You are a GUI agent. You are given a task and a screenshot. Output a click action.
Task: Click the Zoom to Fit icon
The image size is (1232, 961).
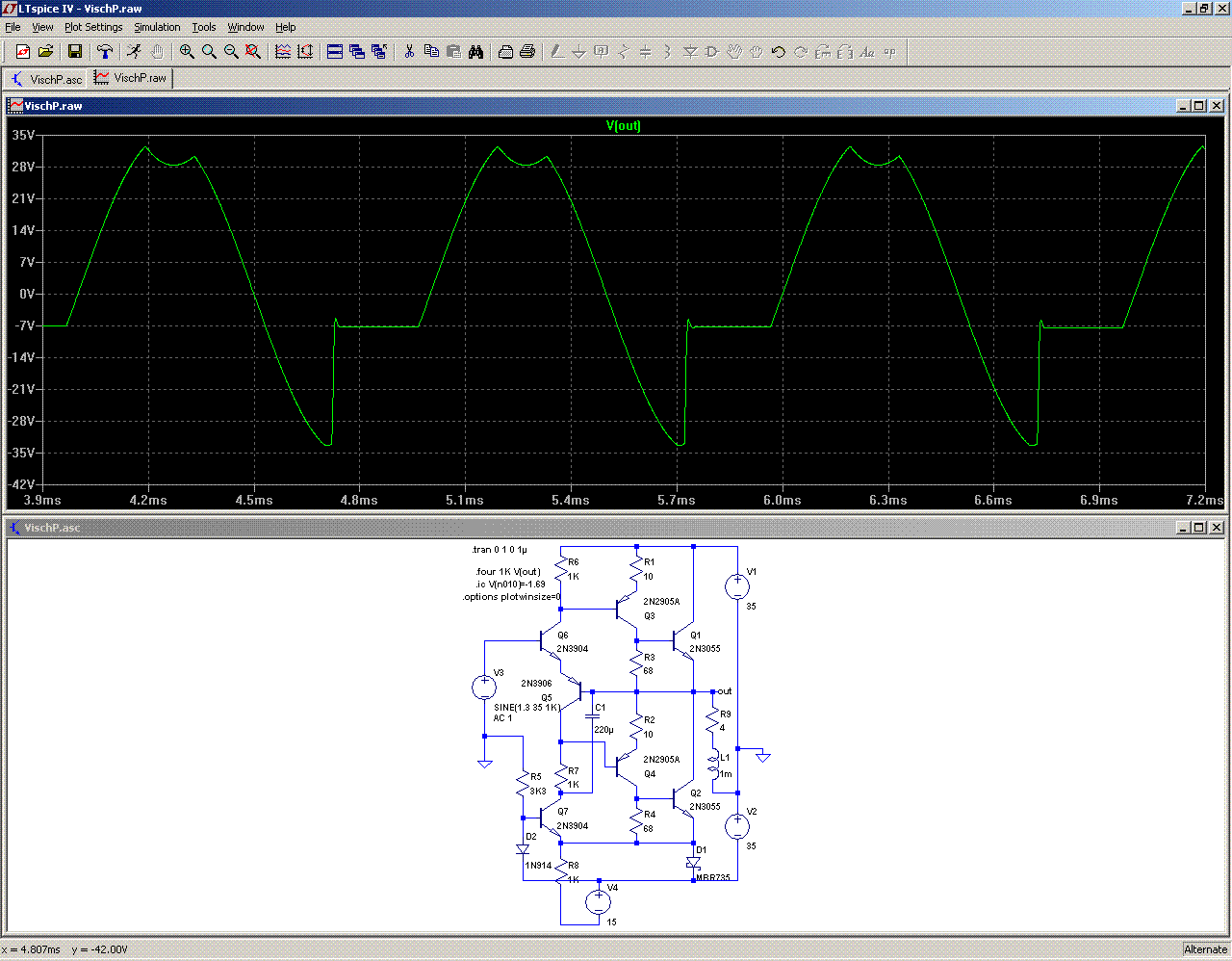tap(253, 52)
